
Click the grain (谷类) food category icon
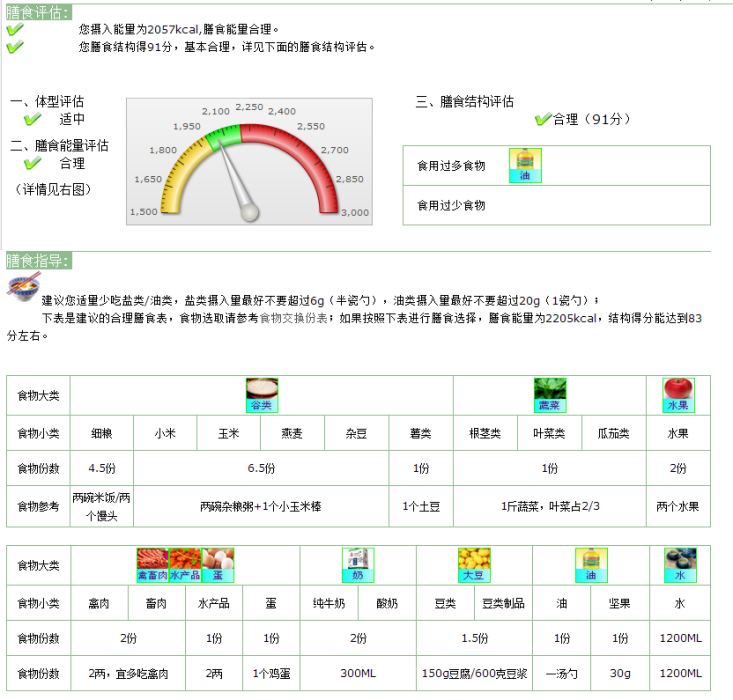(262, 395)
